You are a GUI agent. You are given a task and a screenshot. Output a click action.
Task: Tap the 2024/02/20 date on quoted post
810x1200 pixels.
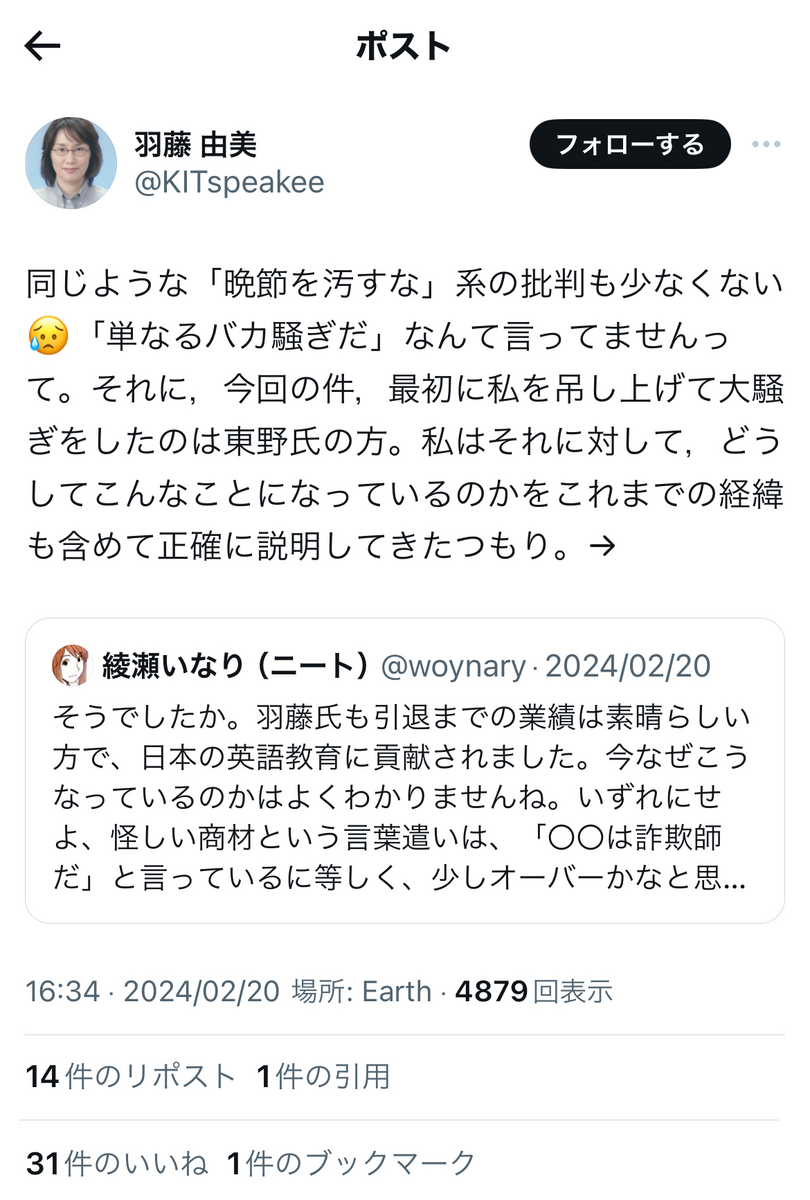[628, 666]
